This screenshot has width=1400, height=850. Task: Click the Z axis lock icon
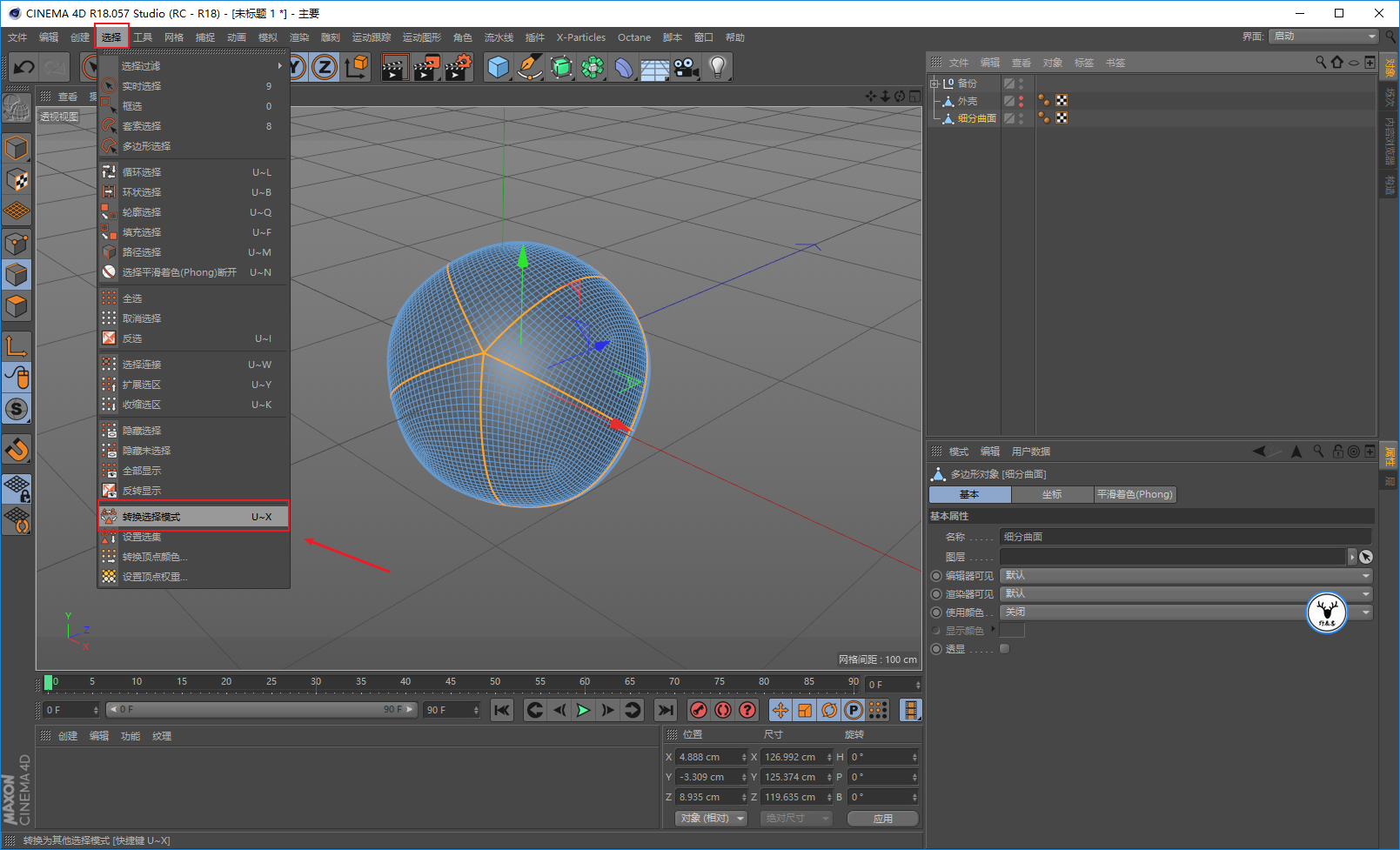point(325,67)
